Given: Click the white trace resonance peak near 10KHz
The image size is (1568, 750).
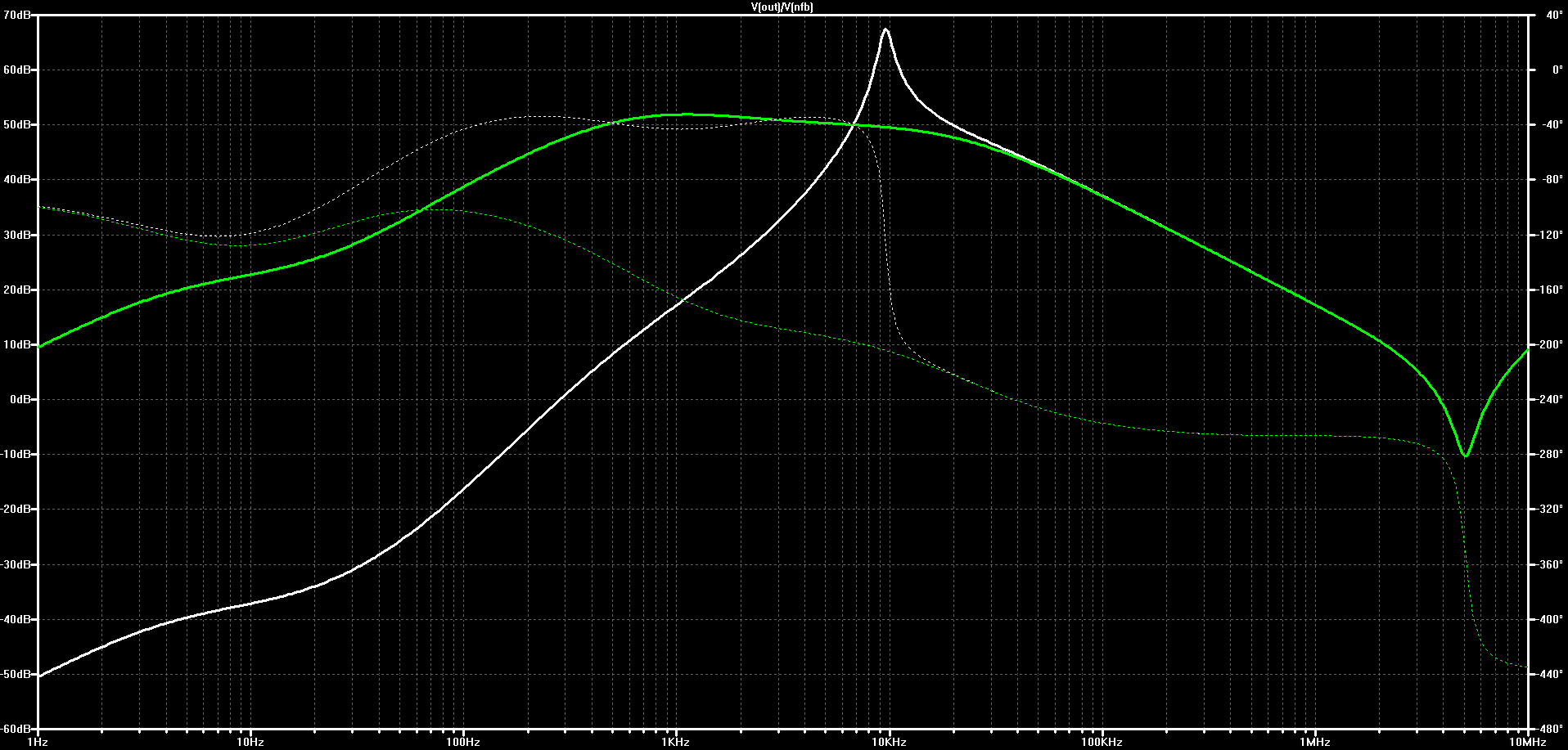Looking at the screenshot, I should point(885,29).
